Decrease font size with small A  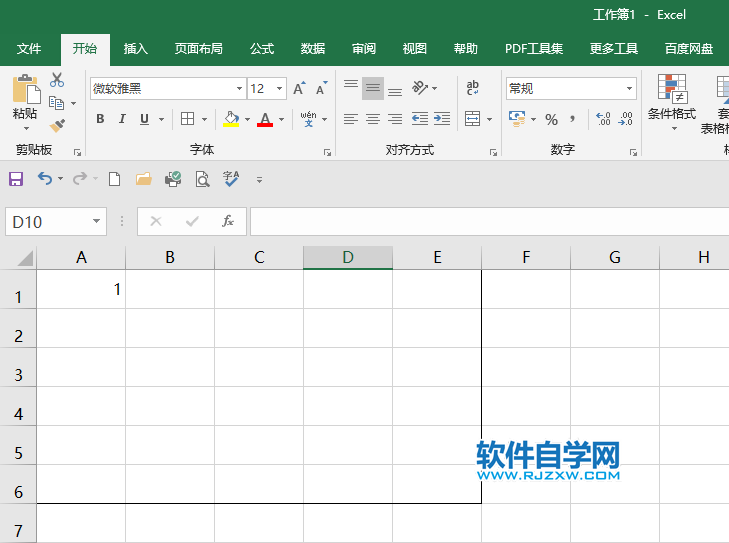321,88
